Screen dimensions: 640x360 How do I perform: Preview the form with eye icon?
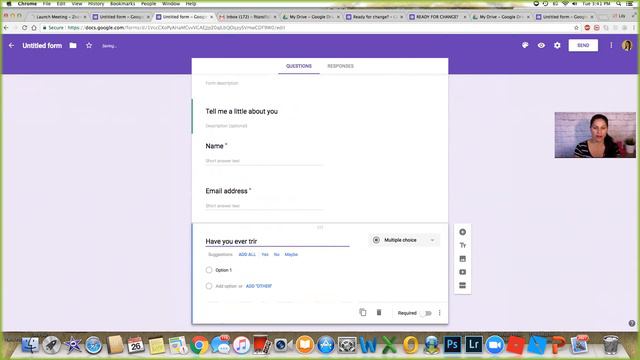[x=541, y=45]
